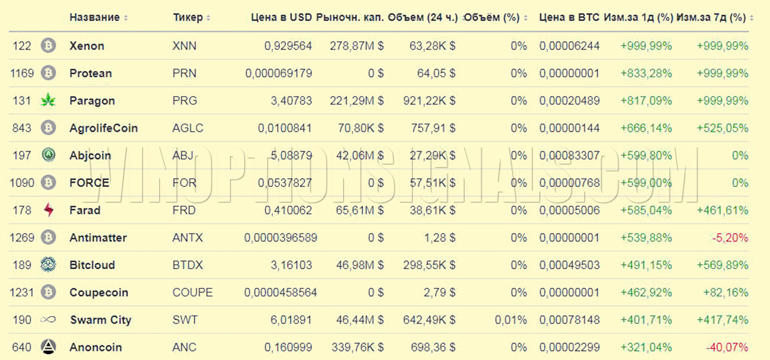Open the Abjcoin coin page
The image size is (770, 360).
point(90,156)
